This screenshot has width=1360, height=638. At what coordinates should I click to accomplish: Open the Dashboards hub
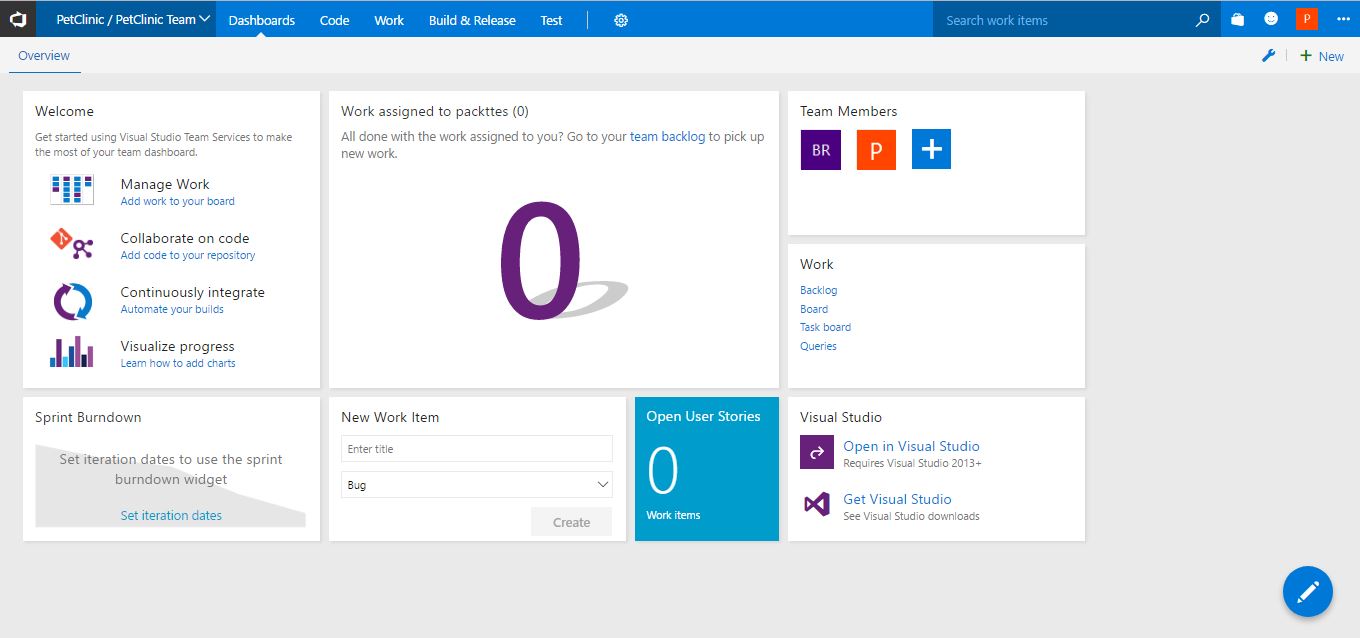pyautogui.click(x=262, y=20)
